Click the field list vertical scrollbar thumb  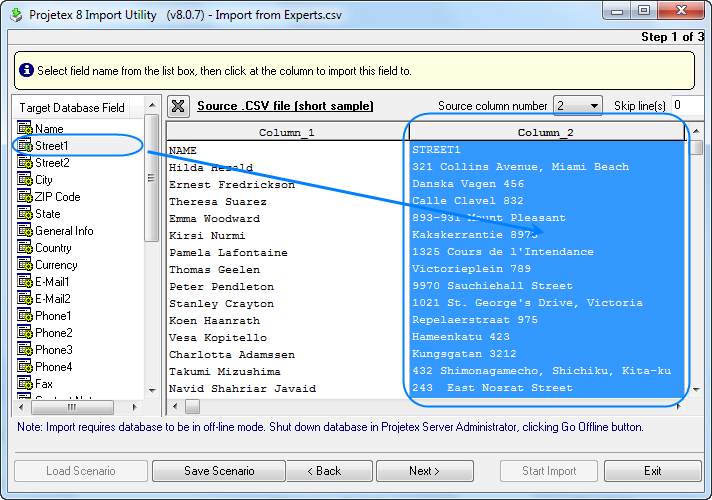(152, 178)
